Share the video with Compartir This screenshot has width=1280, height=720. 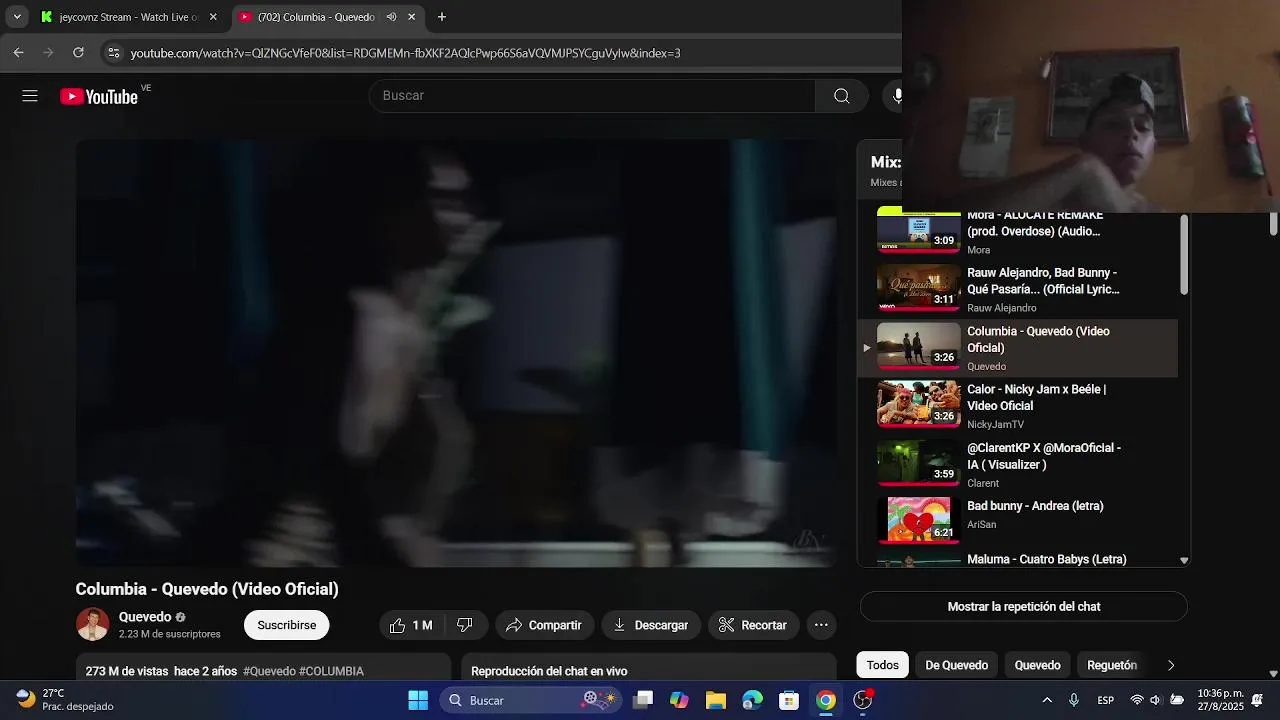pyautogui.click(x=544, y=625)
